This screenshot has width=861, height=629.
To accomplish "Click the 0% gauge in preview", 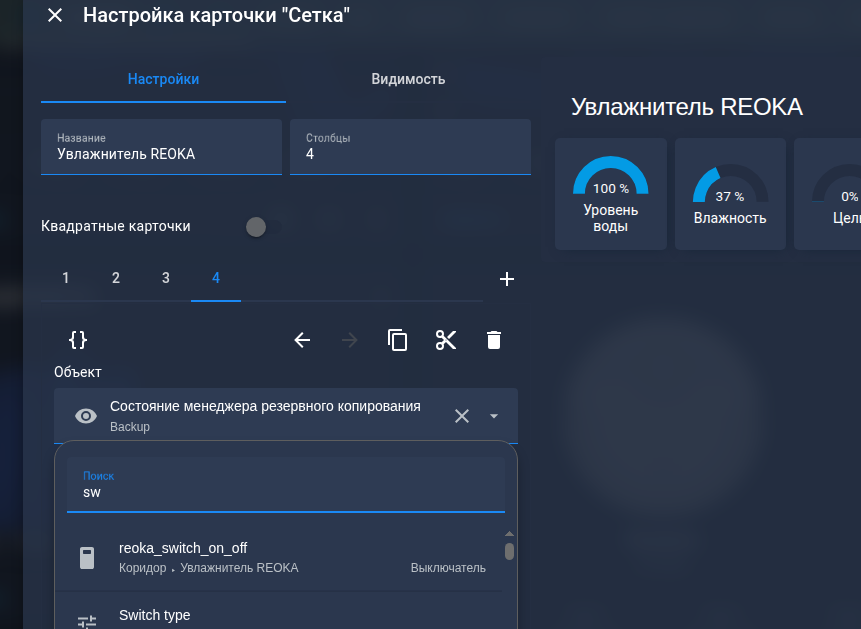I will pyautogui.click(x=837, y=183).
